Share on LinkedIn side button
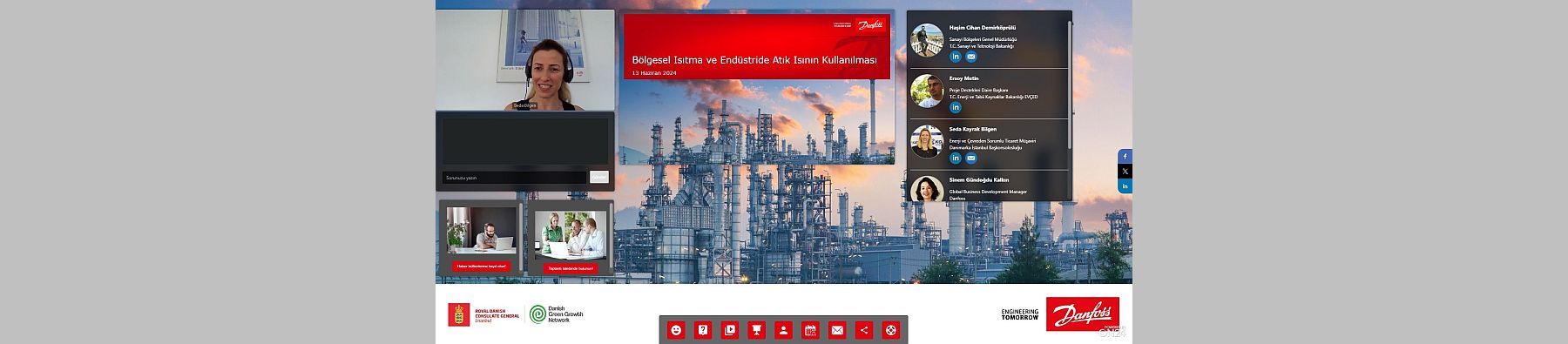The height and width of the screenshot is (344, 1568). [1125, 186]
